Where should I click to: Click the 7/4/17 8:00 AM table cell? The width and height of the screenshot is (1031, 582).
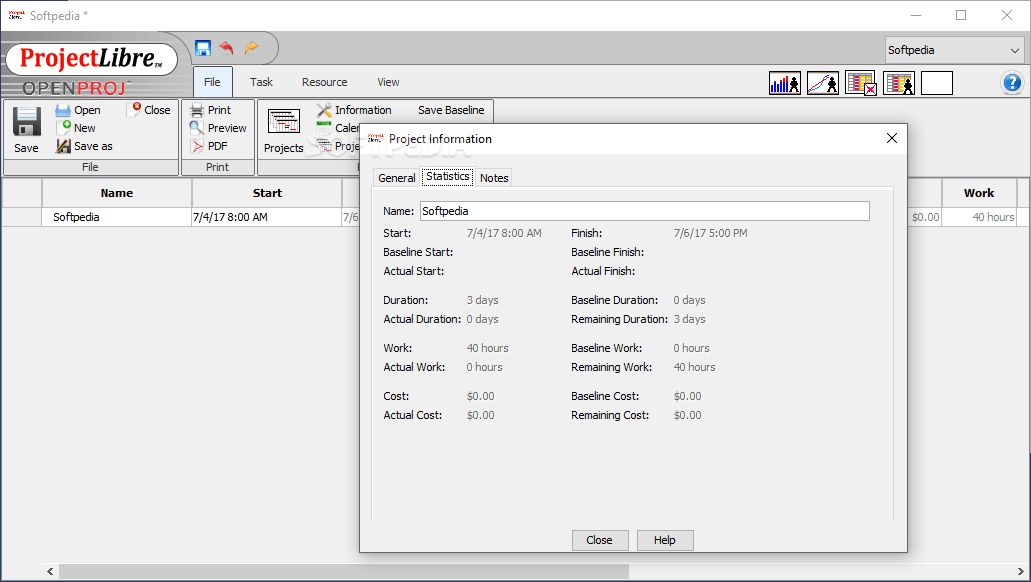click(267, 217)
